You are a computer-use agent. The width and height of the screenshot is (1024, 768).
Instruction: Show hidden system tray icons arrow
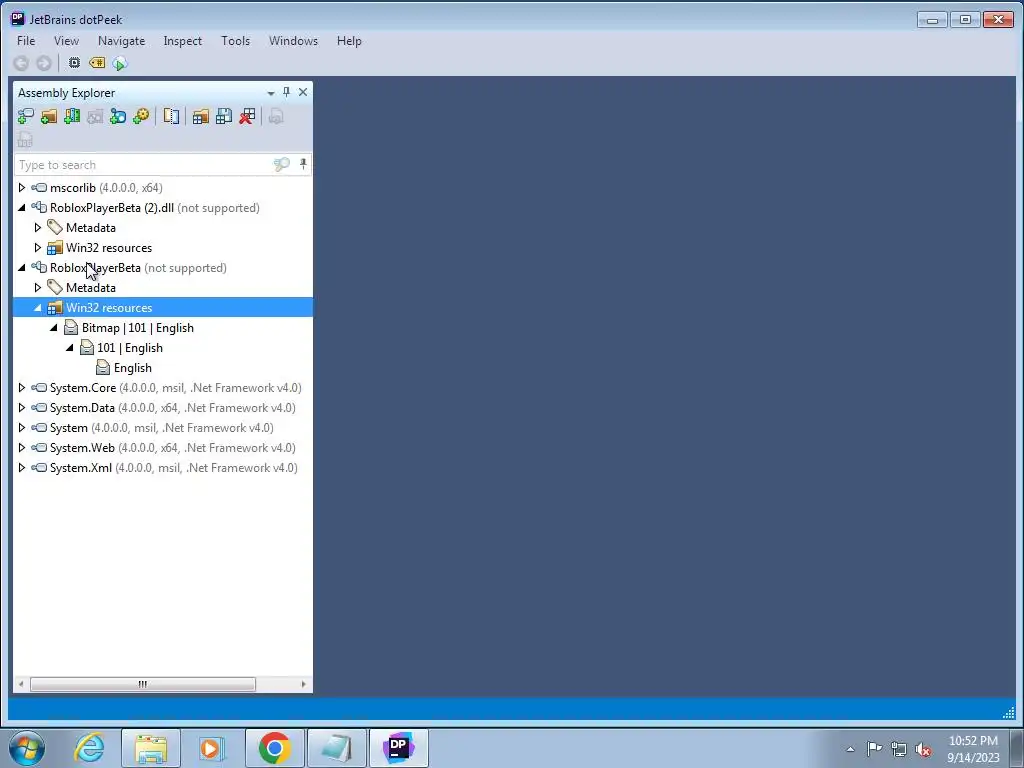click(x=850, y=749)
